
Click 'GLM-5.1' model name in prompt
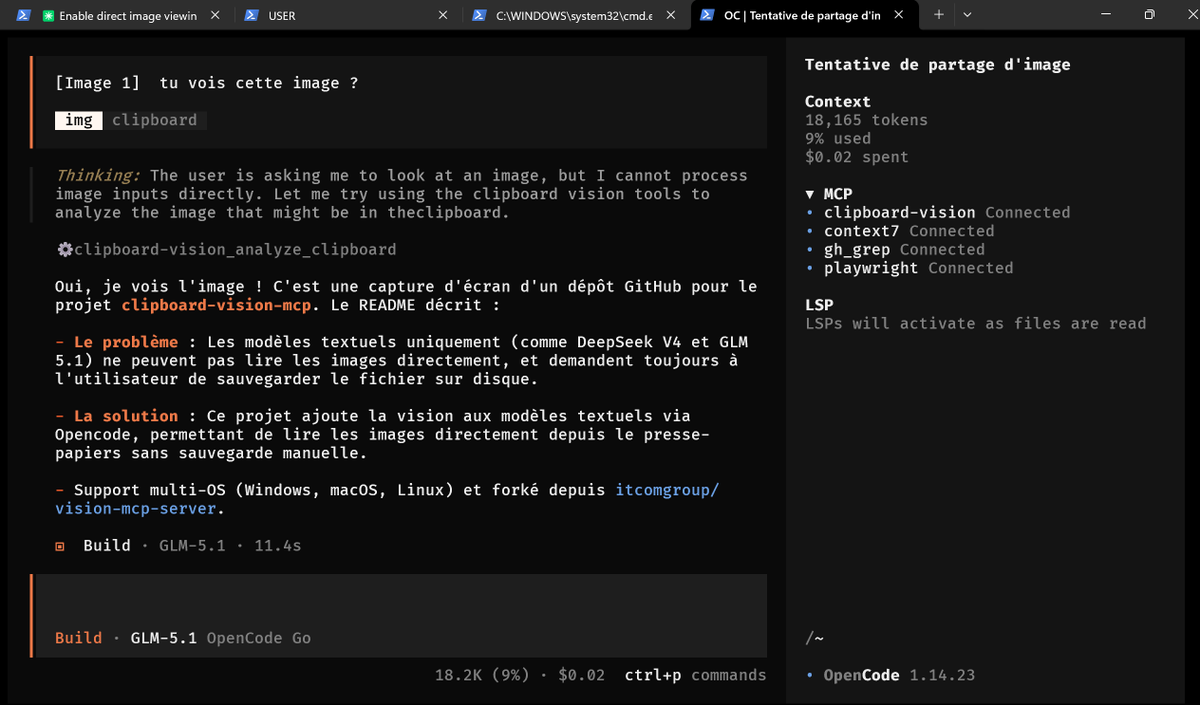tap(163, 638)
